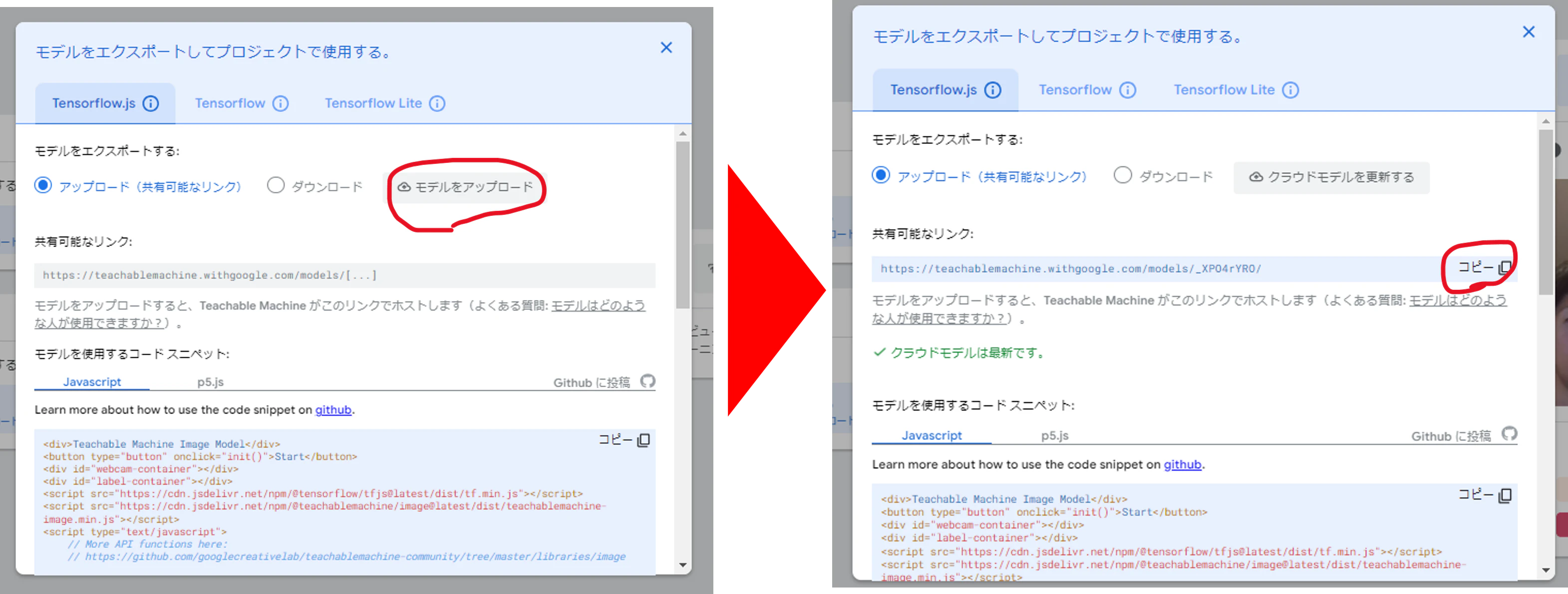
Task: Click the _XP04rYR0 model URL in right dialog
Action: 1071,269
